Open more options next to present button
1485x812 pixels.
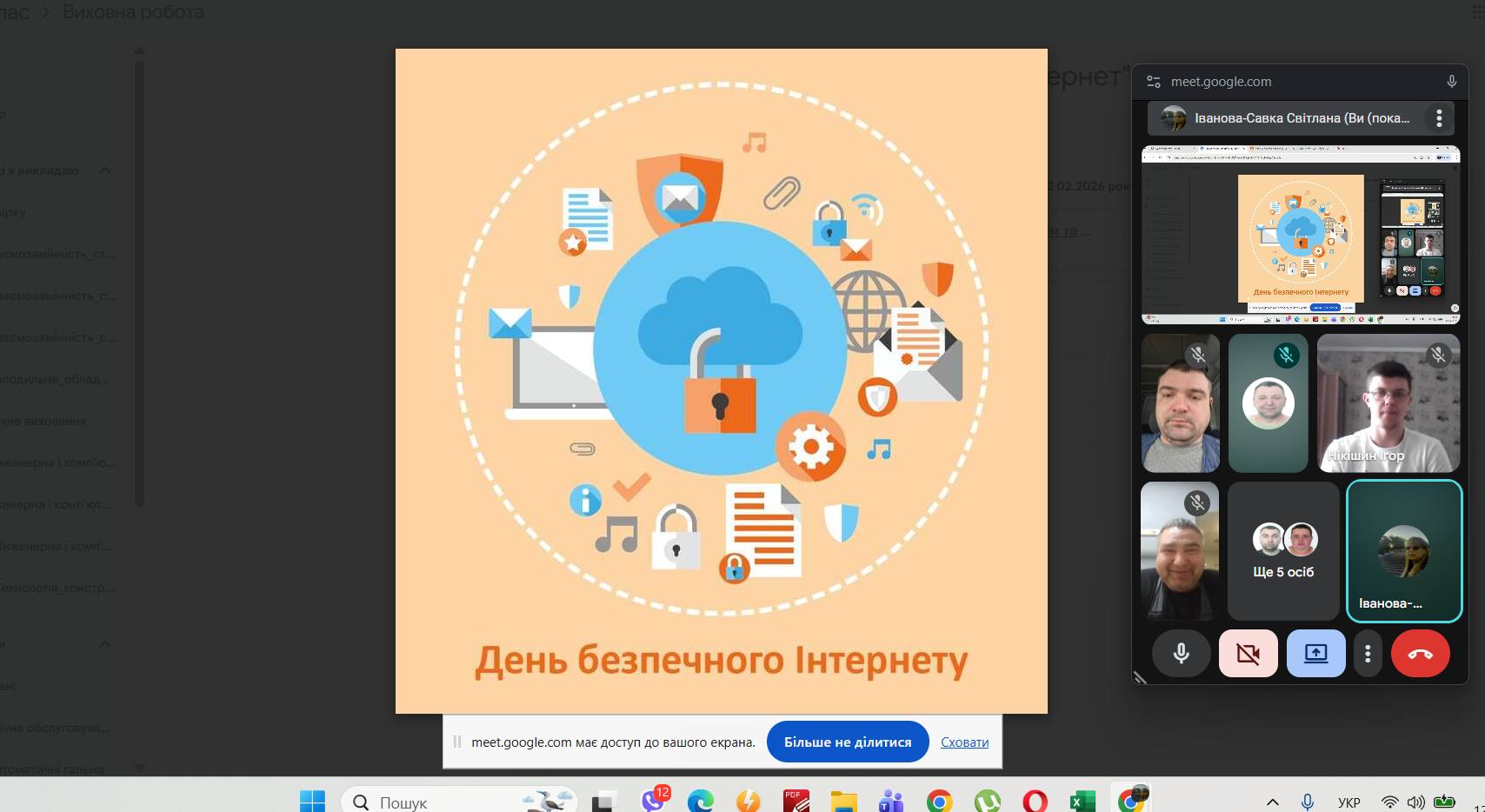1368,654
